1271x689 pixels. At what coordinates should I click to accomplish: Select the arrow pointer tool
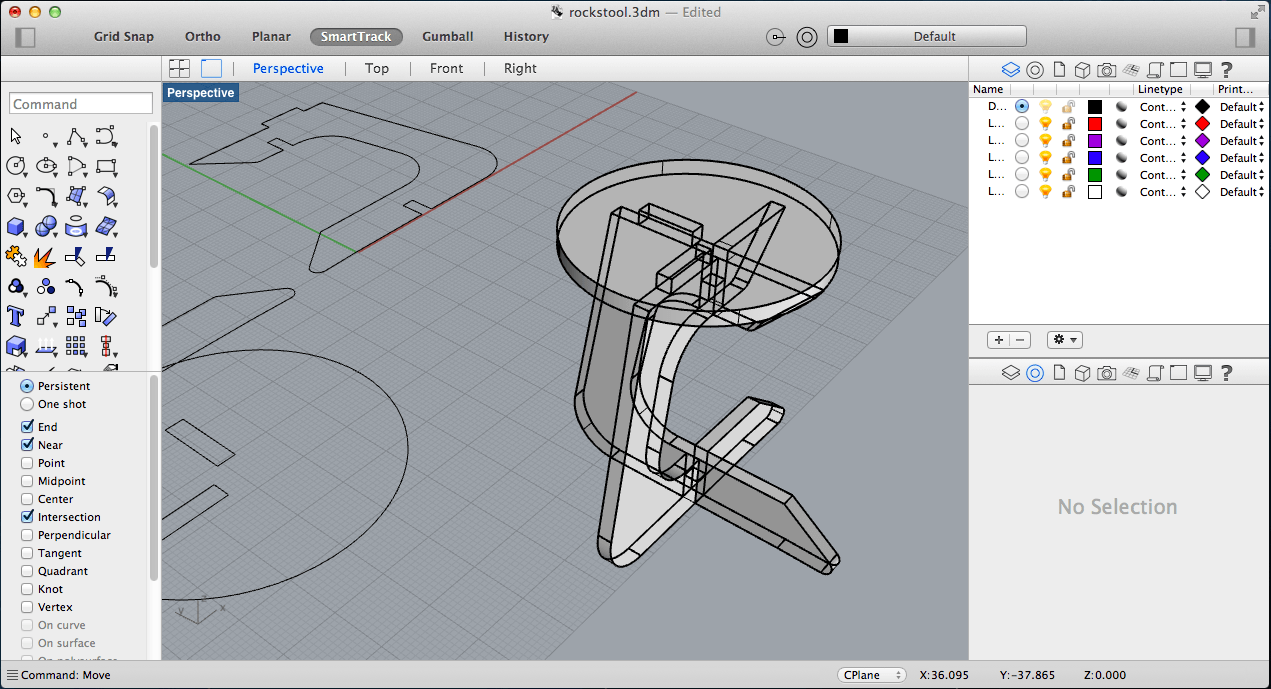coord(16,136)
